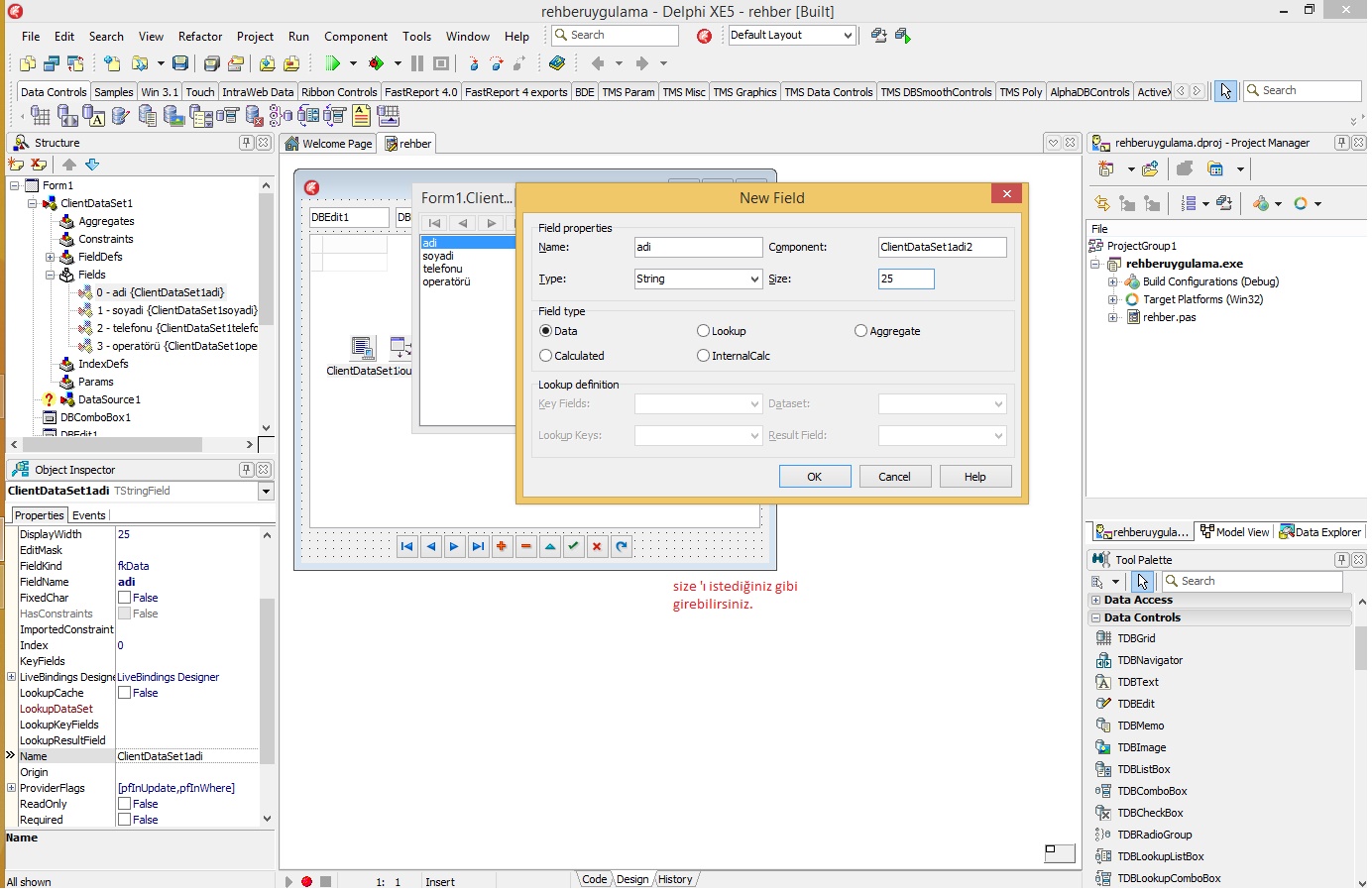Select the TDBGrid icon in Tool Palette
1372x894 pixels.
pyautogui.click(x=1103, y=638)
